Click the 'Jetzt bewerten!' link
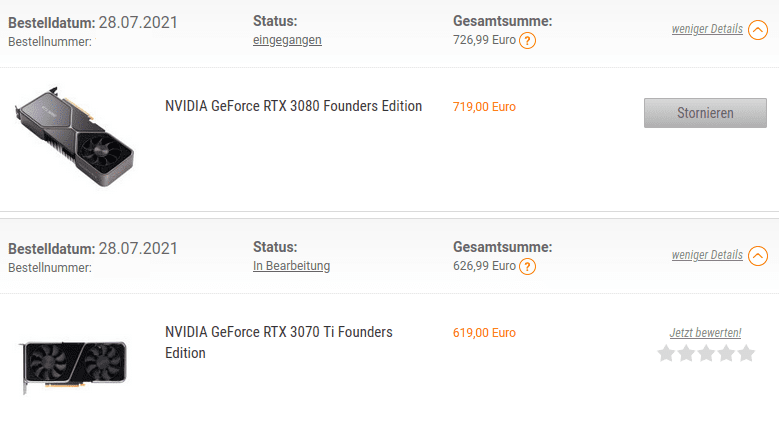Screen dimensions: 783x432 (x=705, y=333)
